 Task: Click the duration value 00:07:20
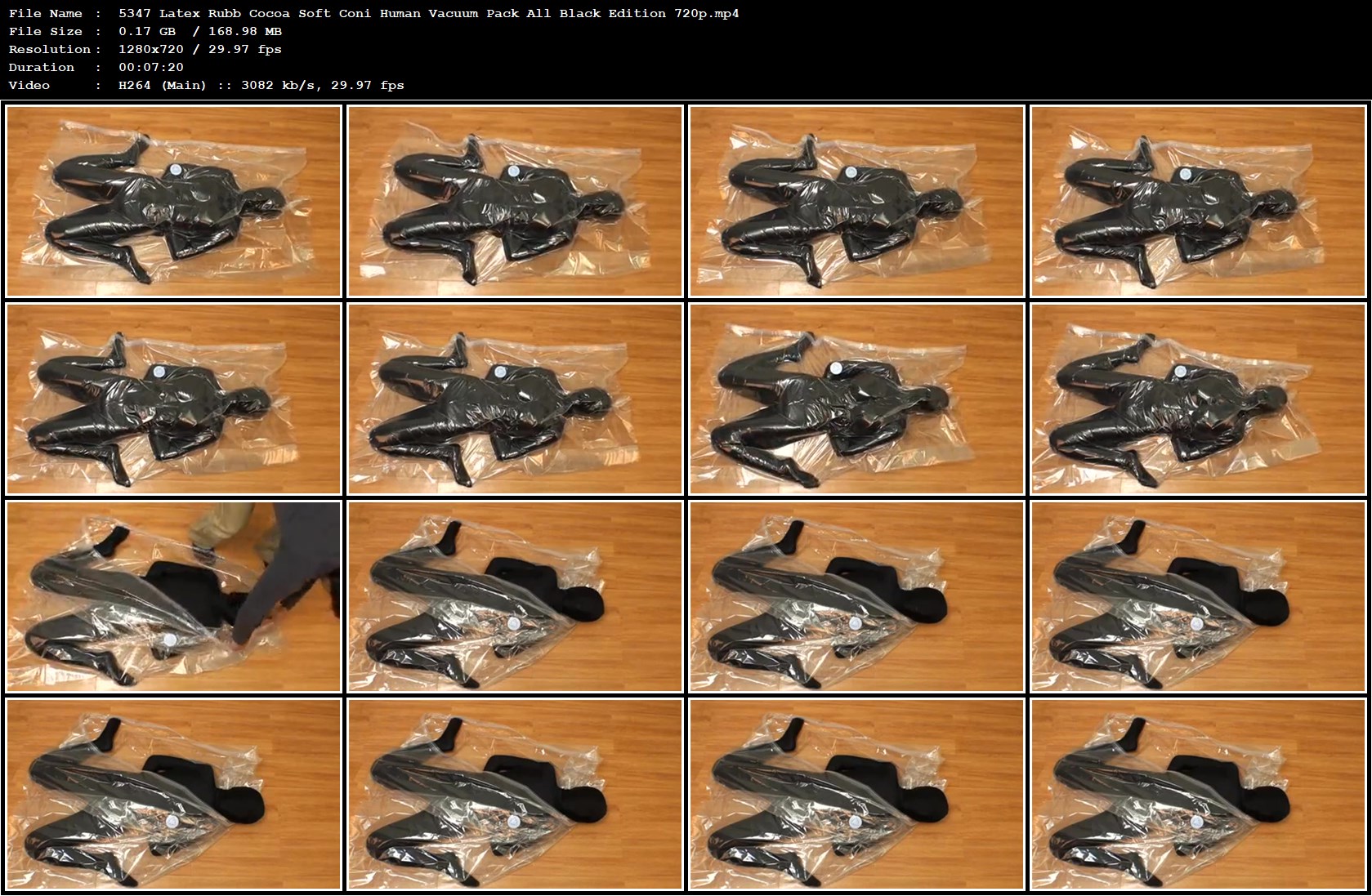click(x=151, y=67)
